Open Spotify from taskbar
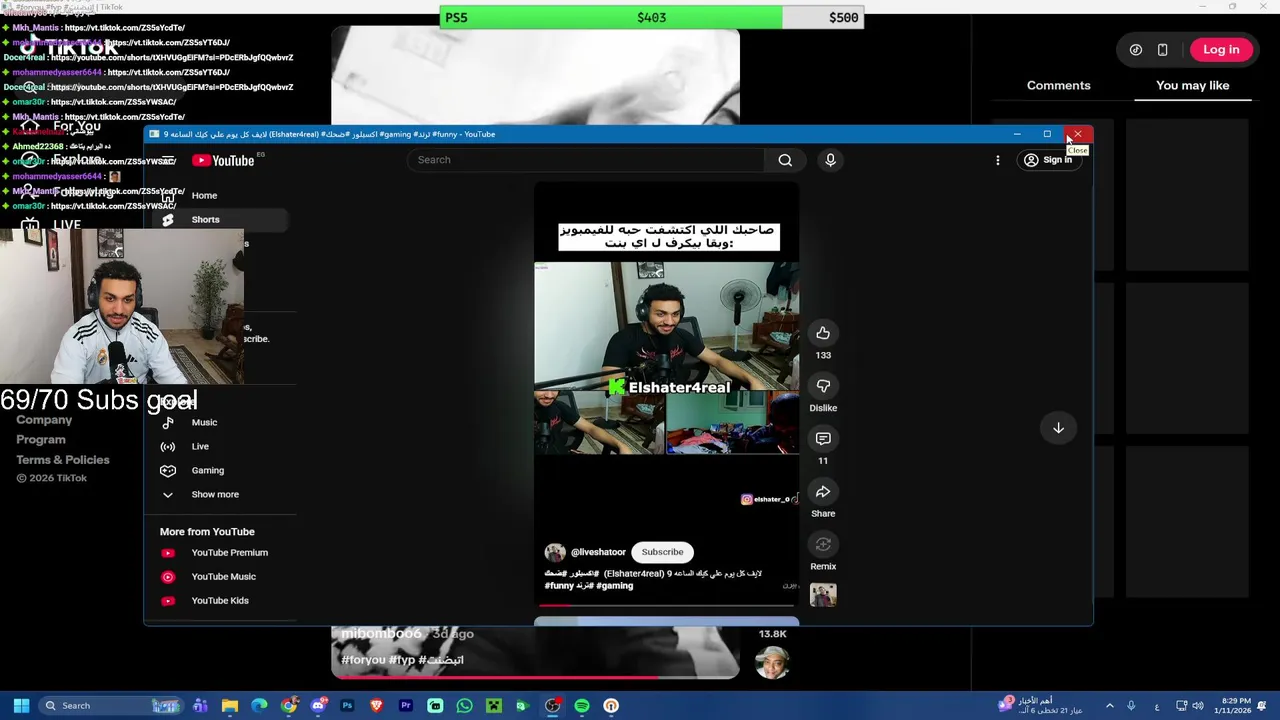1280x720 pixels. coord(582,706)
